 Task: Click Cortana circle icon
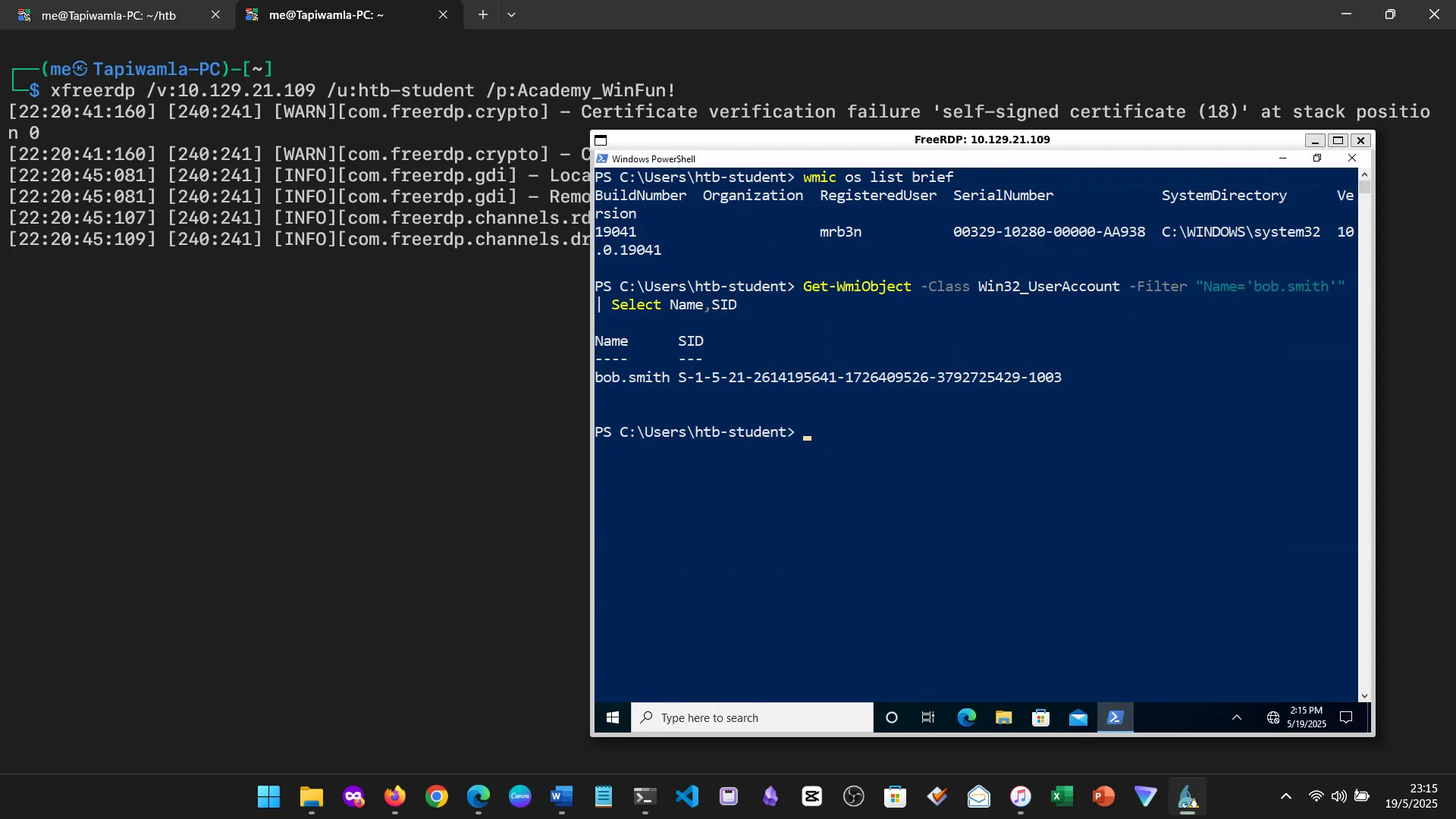tap(892, 717)
